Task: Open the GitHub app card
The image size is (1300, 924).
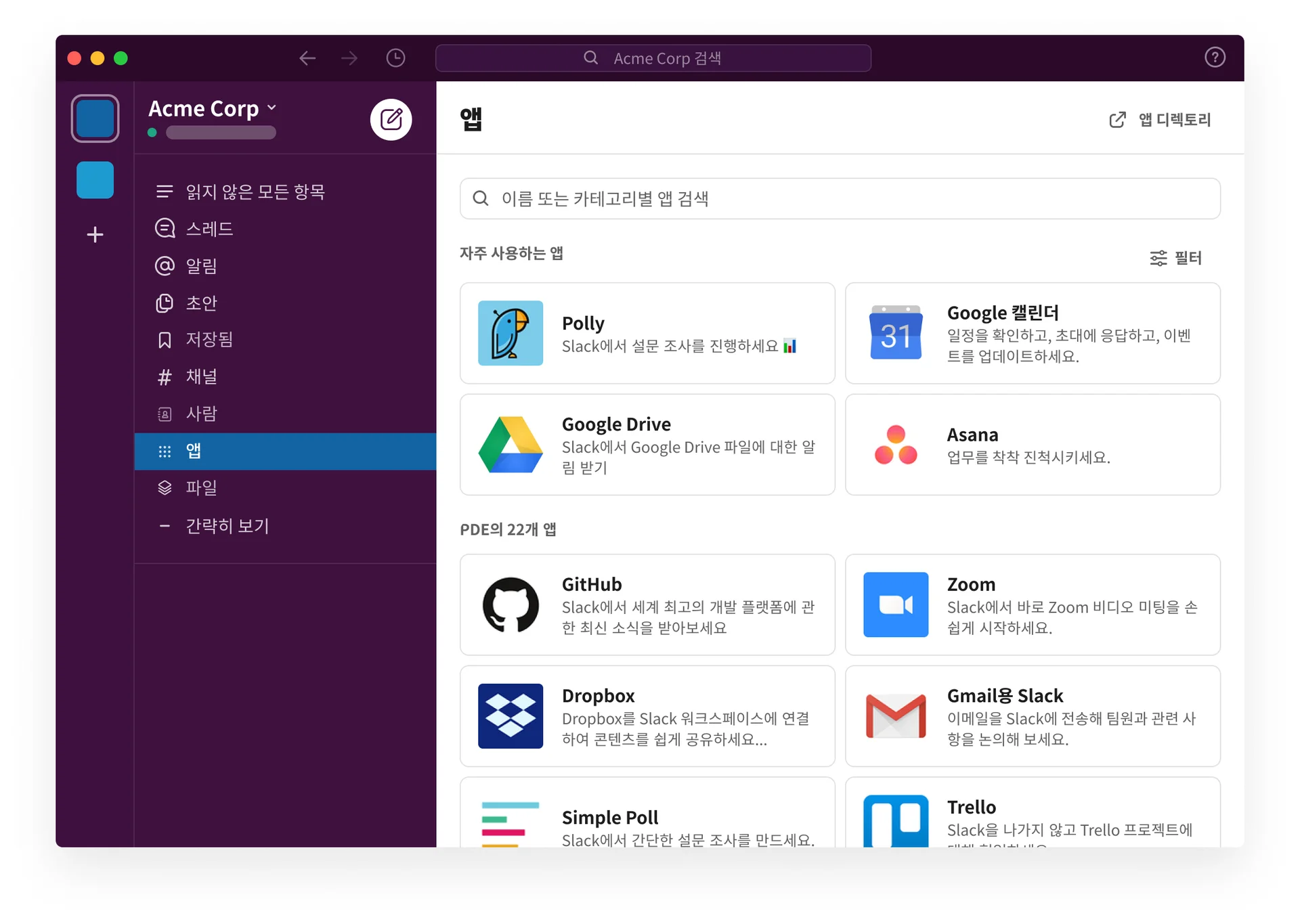Action: 647,604
